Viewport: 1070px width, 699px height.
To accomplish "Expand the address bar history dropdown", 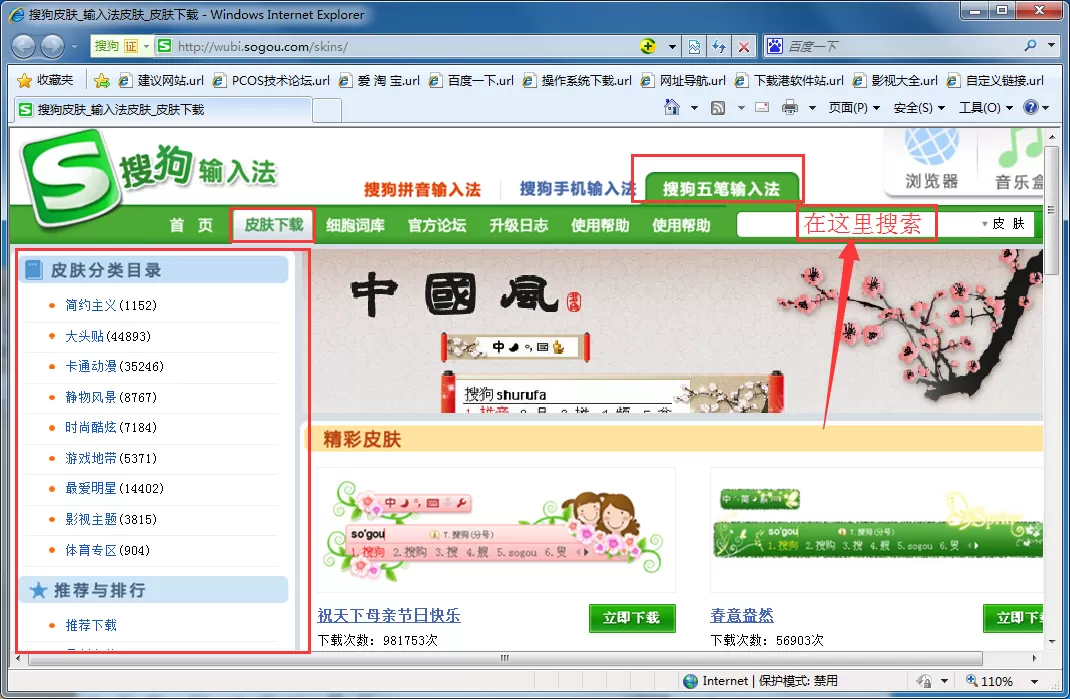I will (672, 46).
